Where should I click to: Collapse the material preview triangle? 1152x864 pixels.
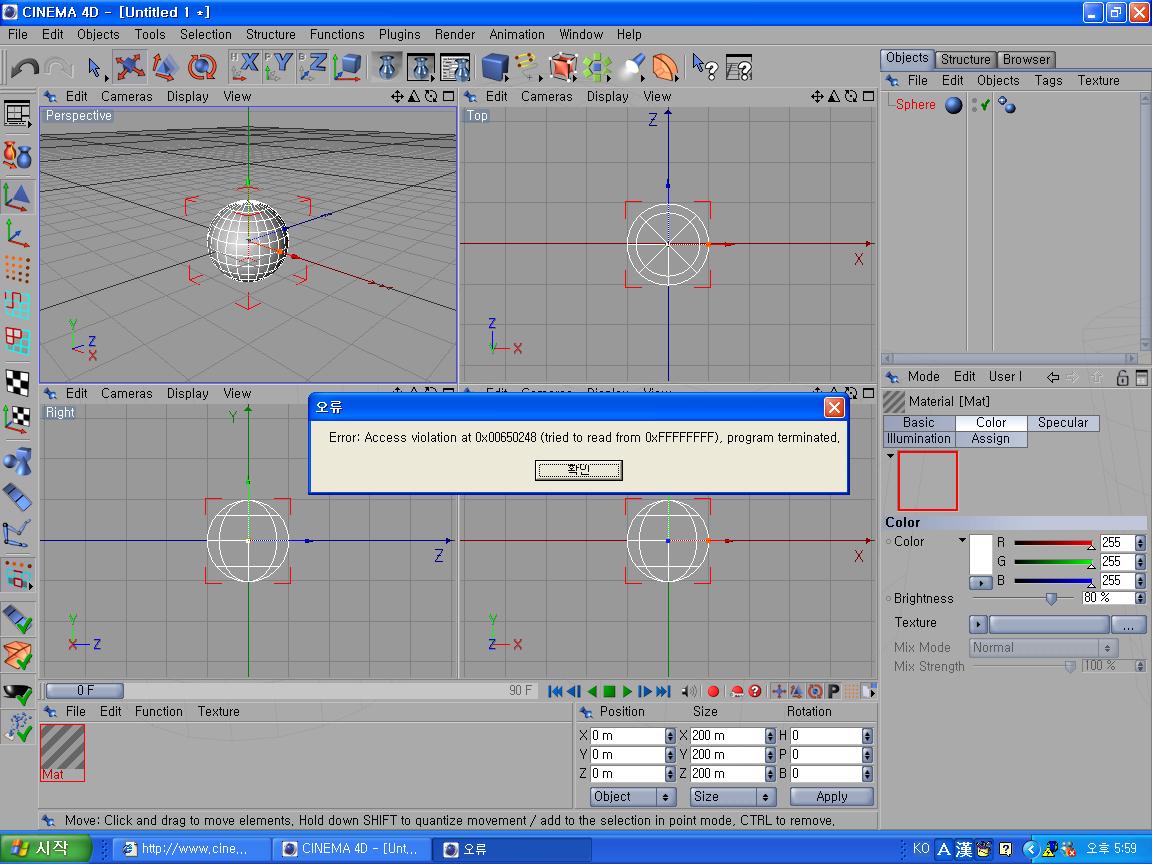[890, 456]
